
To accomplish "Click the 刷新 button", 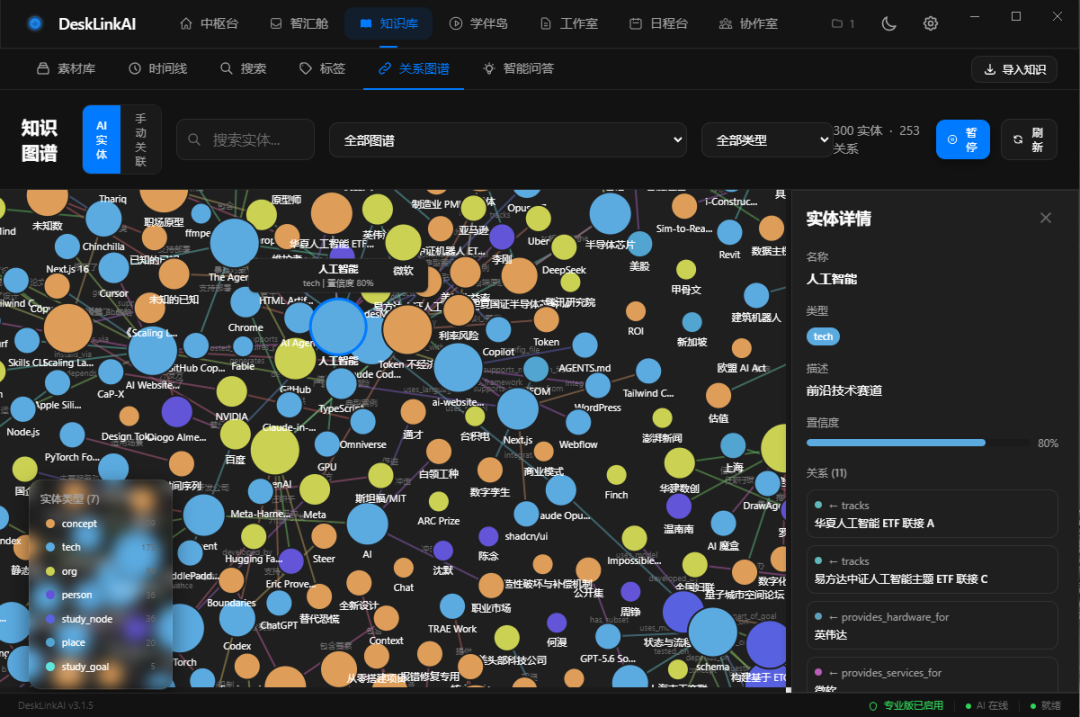I will click(1029, 139).
